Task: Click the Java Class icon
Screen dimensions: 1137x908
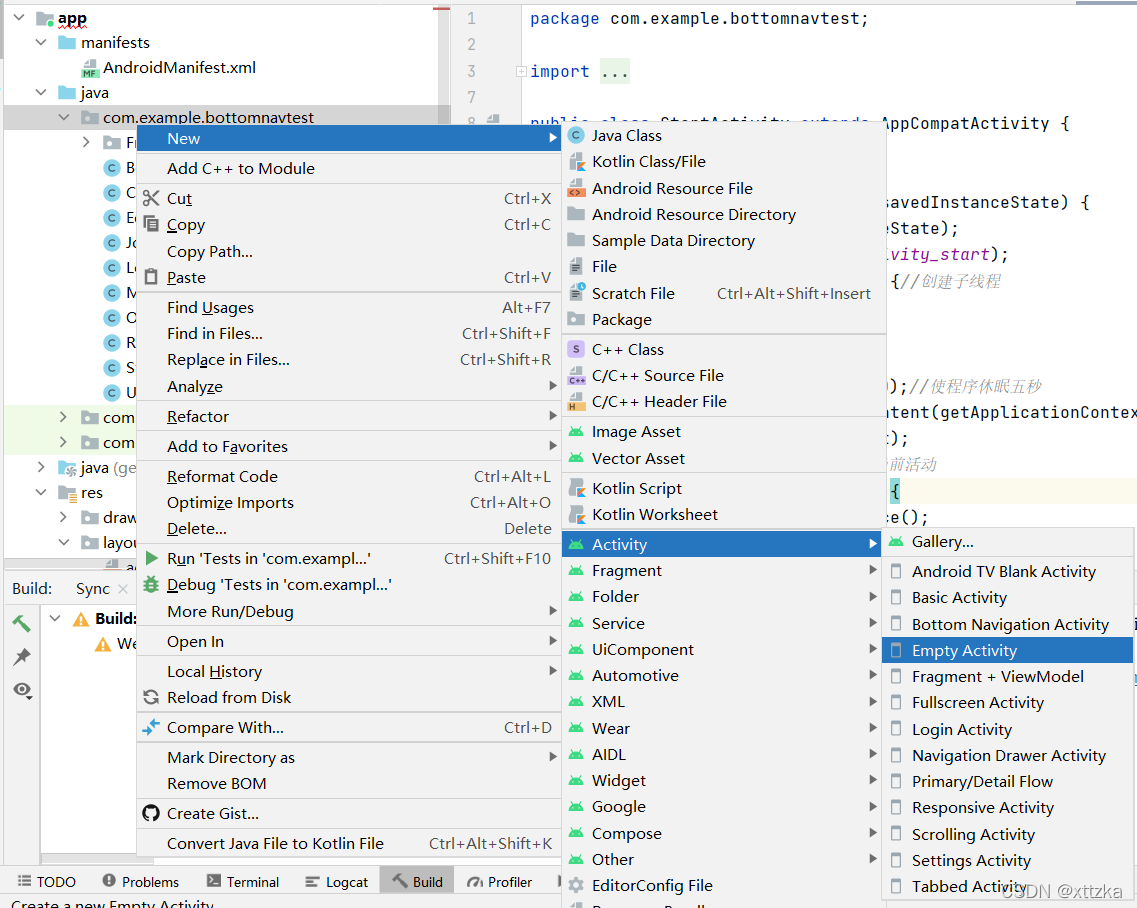Action: tap(576, 136)
